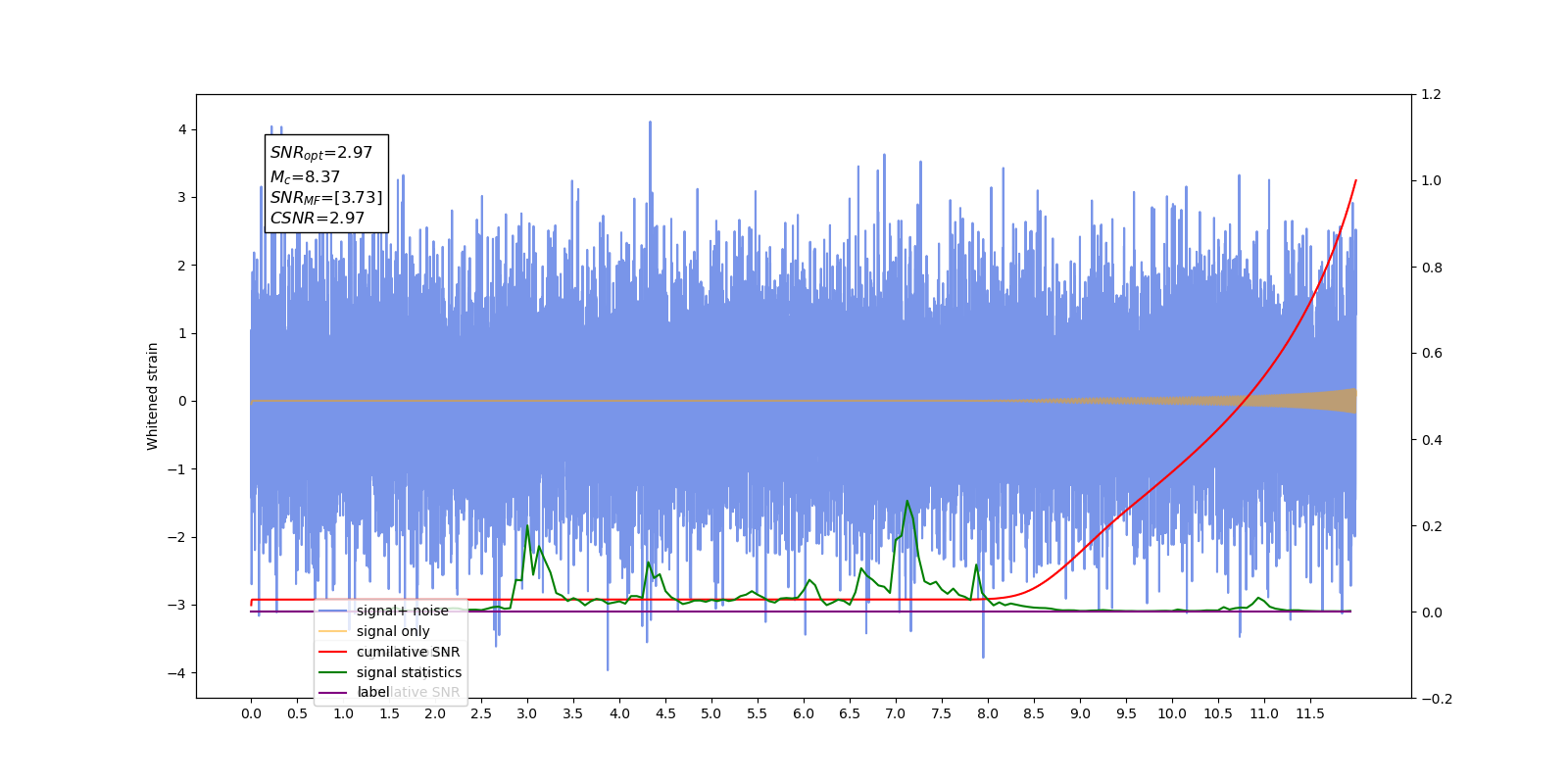Click the x-axis tick label 10.5
Viewport: 1568px width, 784px height.
tap(1218, 714)
